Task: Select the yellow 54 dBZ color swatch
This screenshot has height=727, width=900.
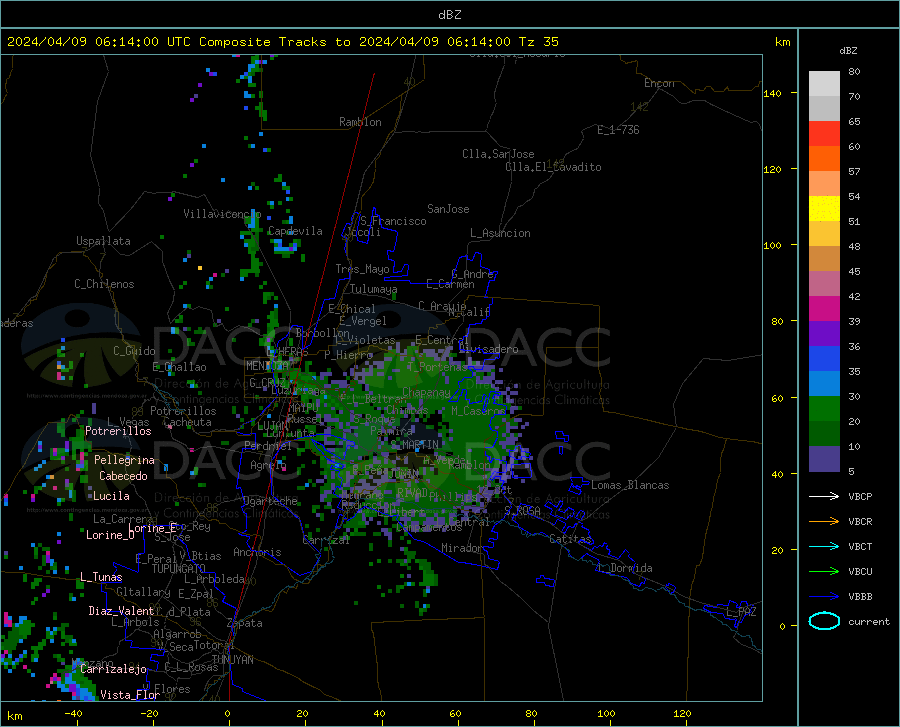Action: [x=824, y=209]
